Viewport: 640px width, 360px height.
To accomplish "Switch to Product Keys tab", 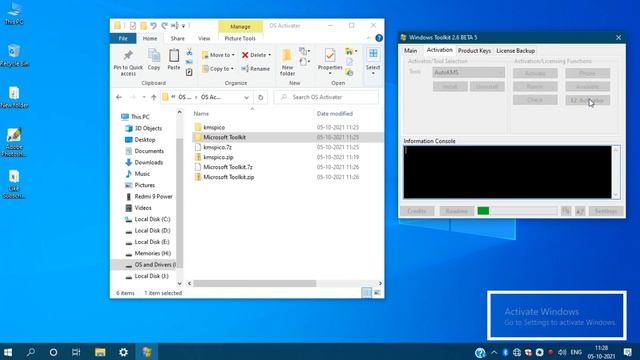I will [474, 51].
